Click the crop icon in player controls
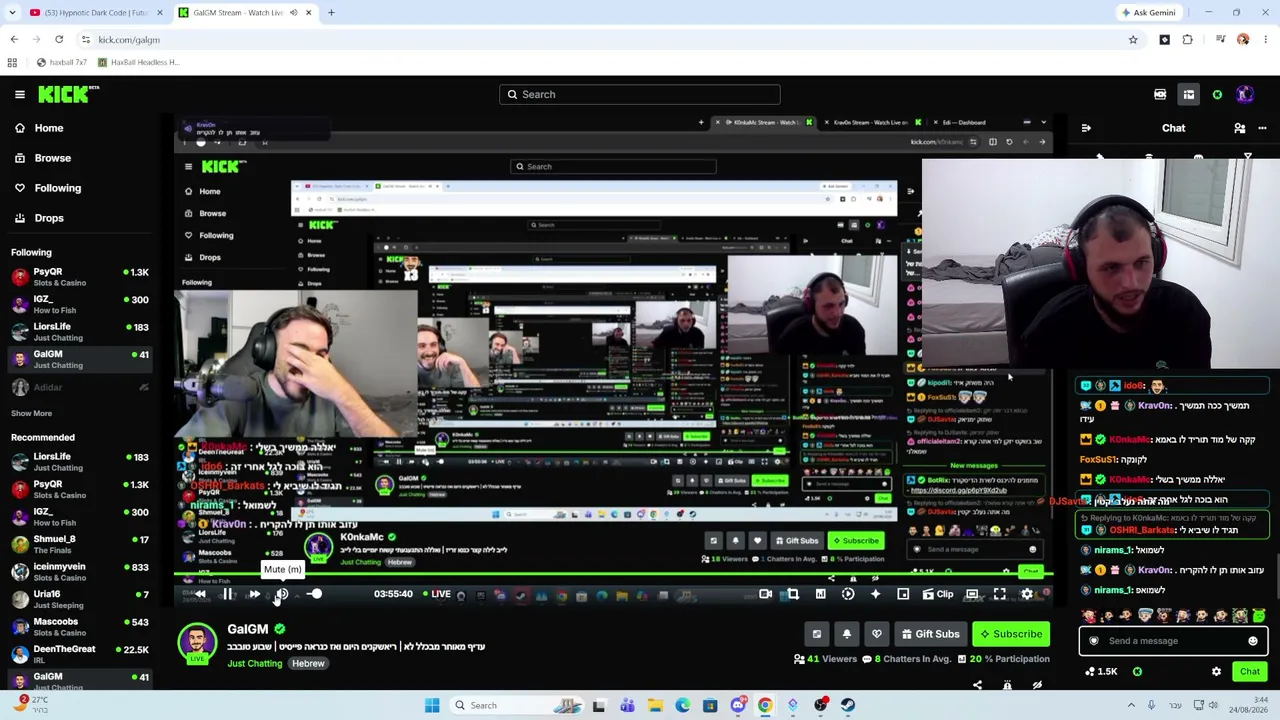 (793, 594)
